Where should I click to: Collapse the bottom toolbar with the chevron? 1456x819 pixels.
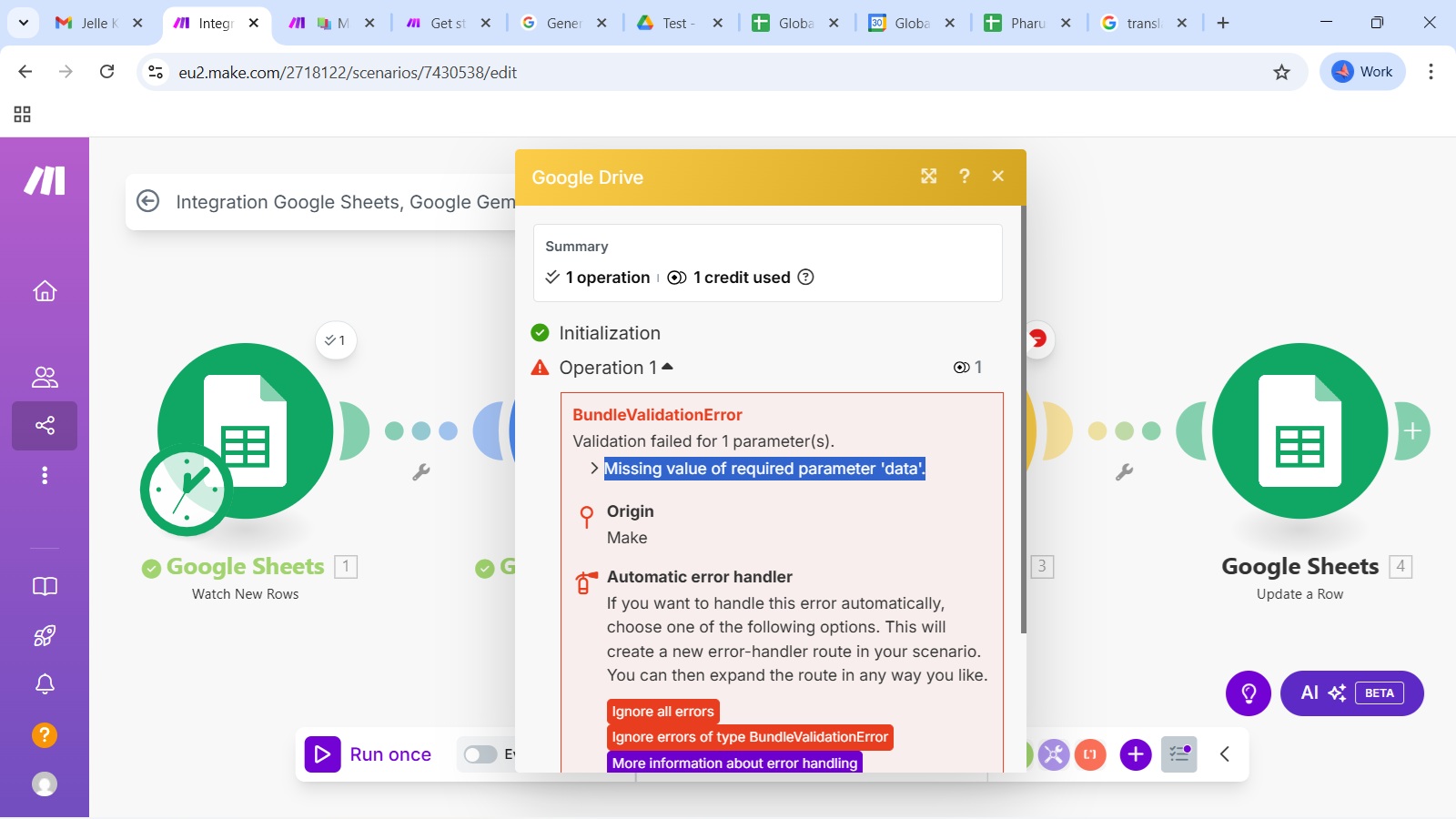point(1225,753)
